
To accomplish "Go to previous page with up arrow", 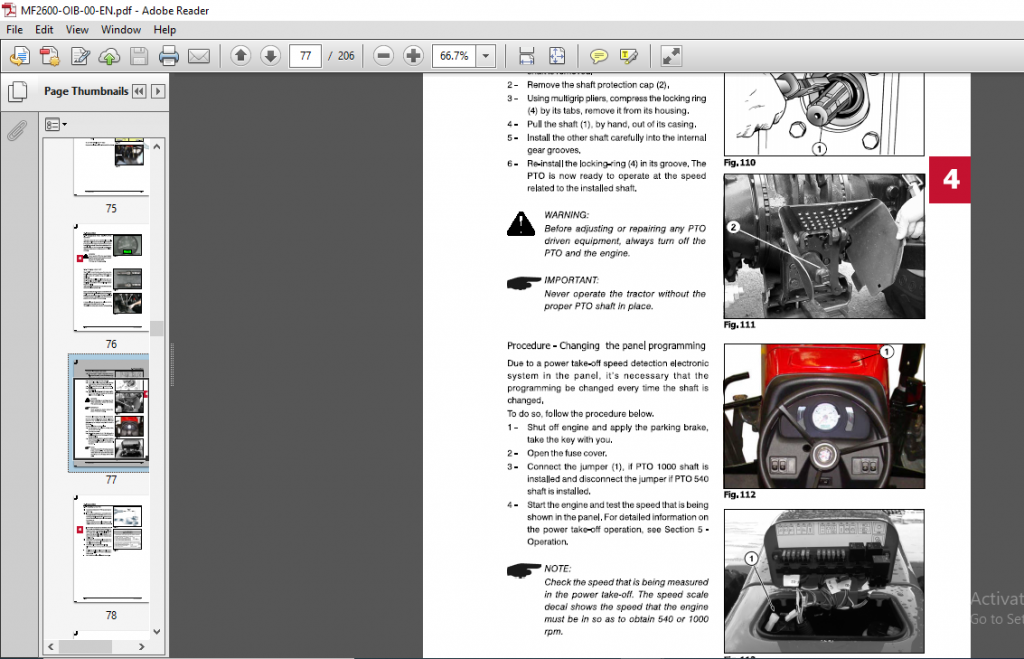I will point(240,56).
